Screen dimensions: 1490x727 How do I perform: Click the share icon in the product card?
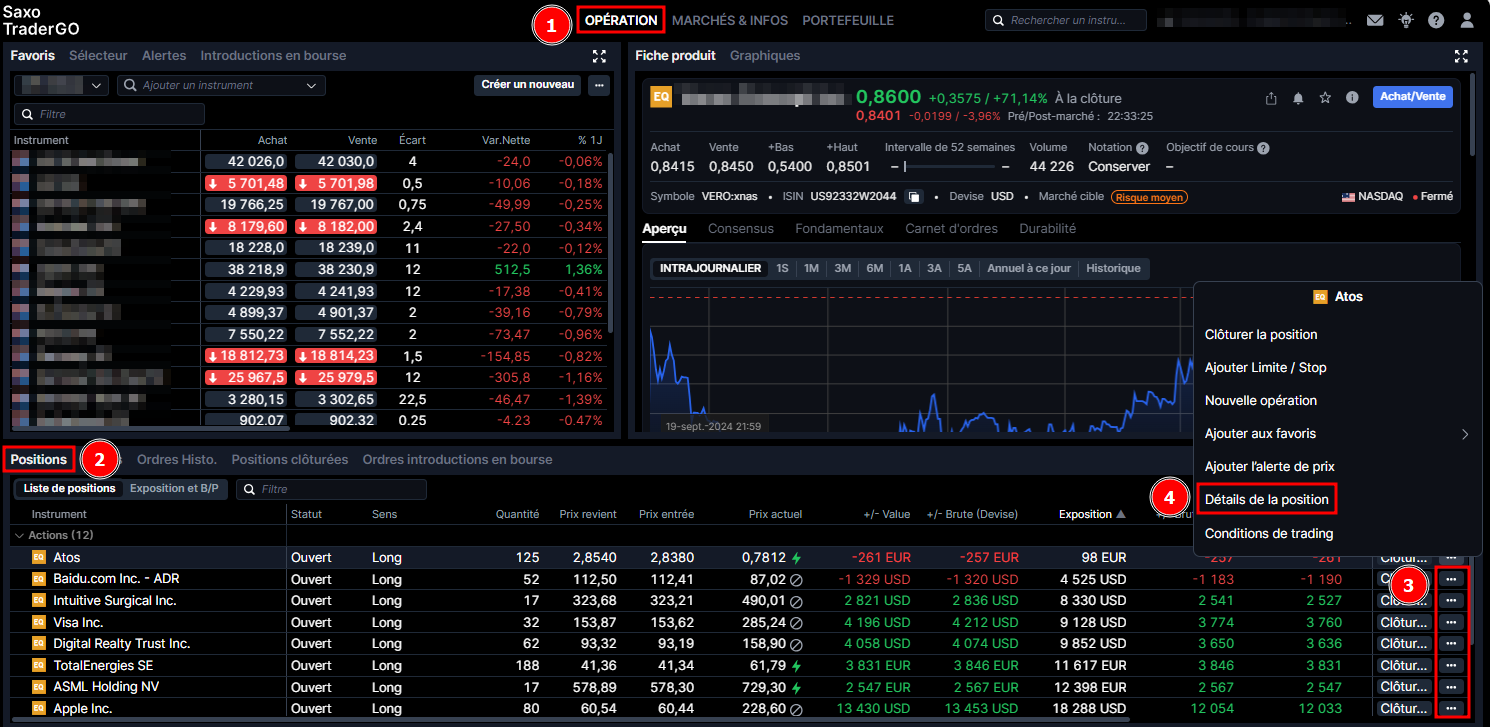tap(1271, 98)
